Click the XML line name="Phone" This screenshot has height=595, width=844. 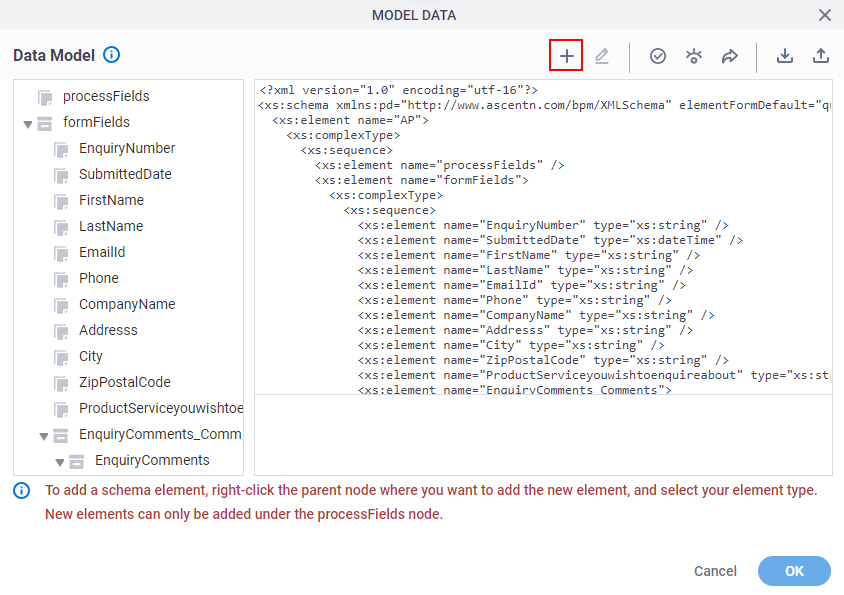(x=515, y=300)
